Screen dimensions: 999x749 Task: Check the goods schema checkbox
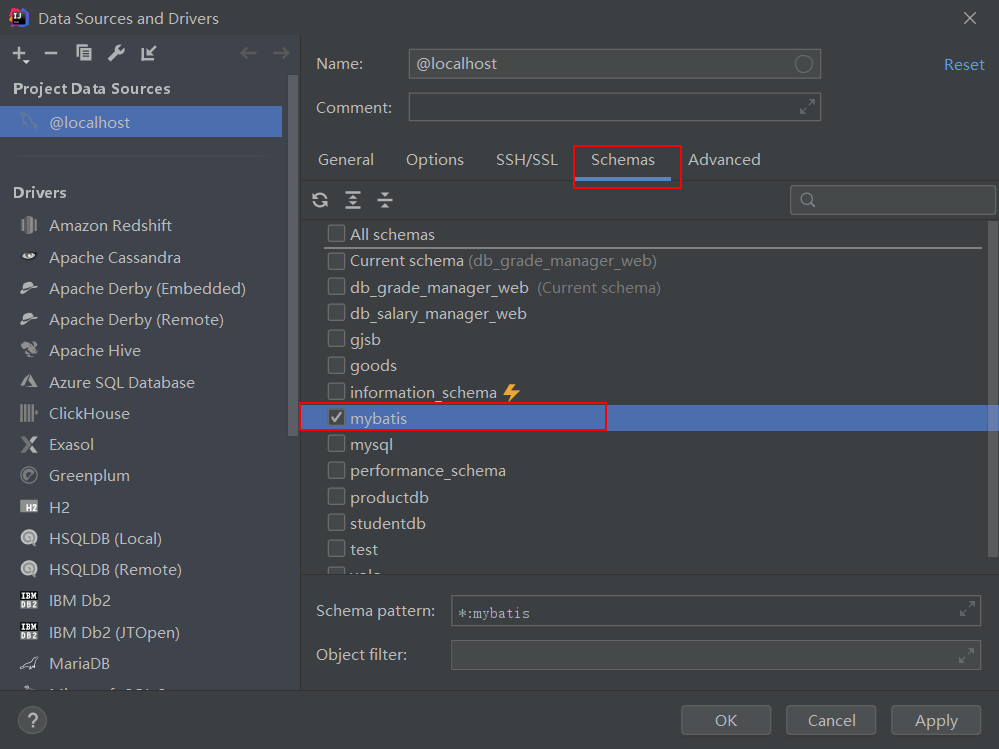[x=336, y=365]
